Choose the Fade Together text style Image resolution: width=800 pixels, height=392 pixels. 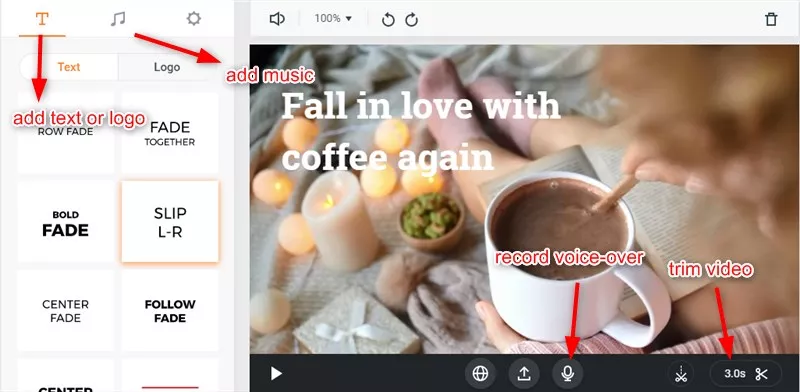click(170, 133)
